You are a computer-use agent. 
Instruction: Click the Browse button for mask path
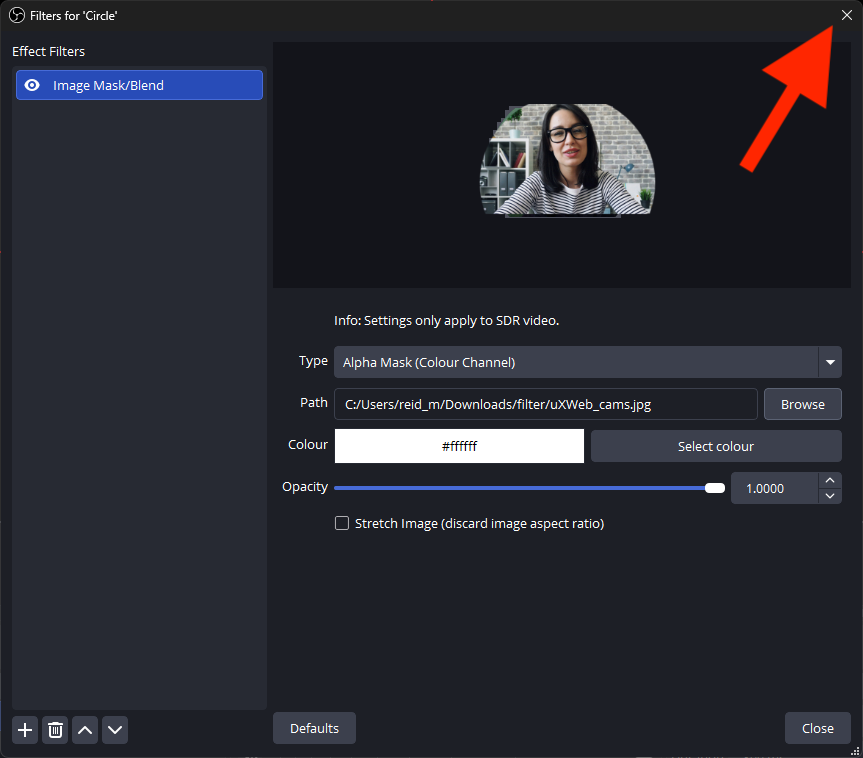802,404
